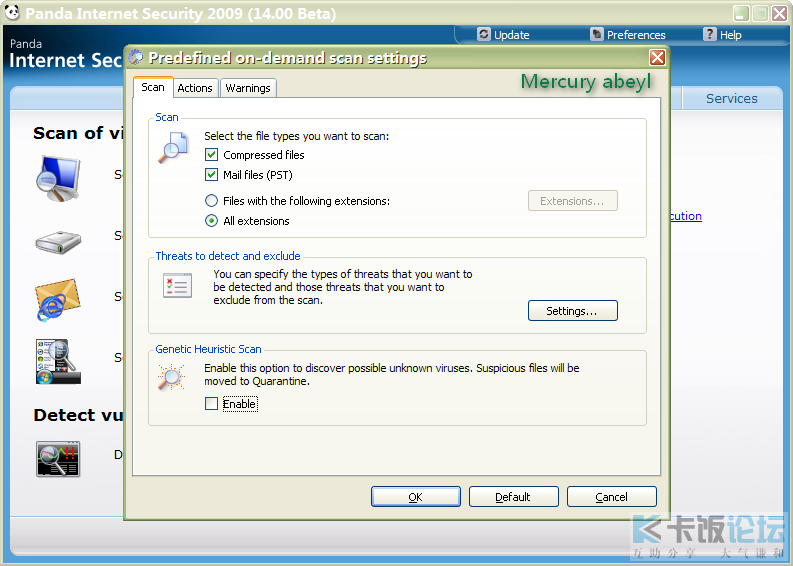
Task: Switch to the Scan tab
Action: pyautogui.click(x=153, y=87)
